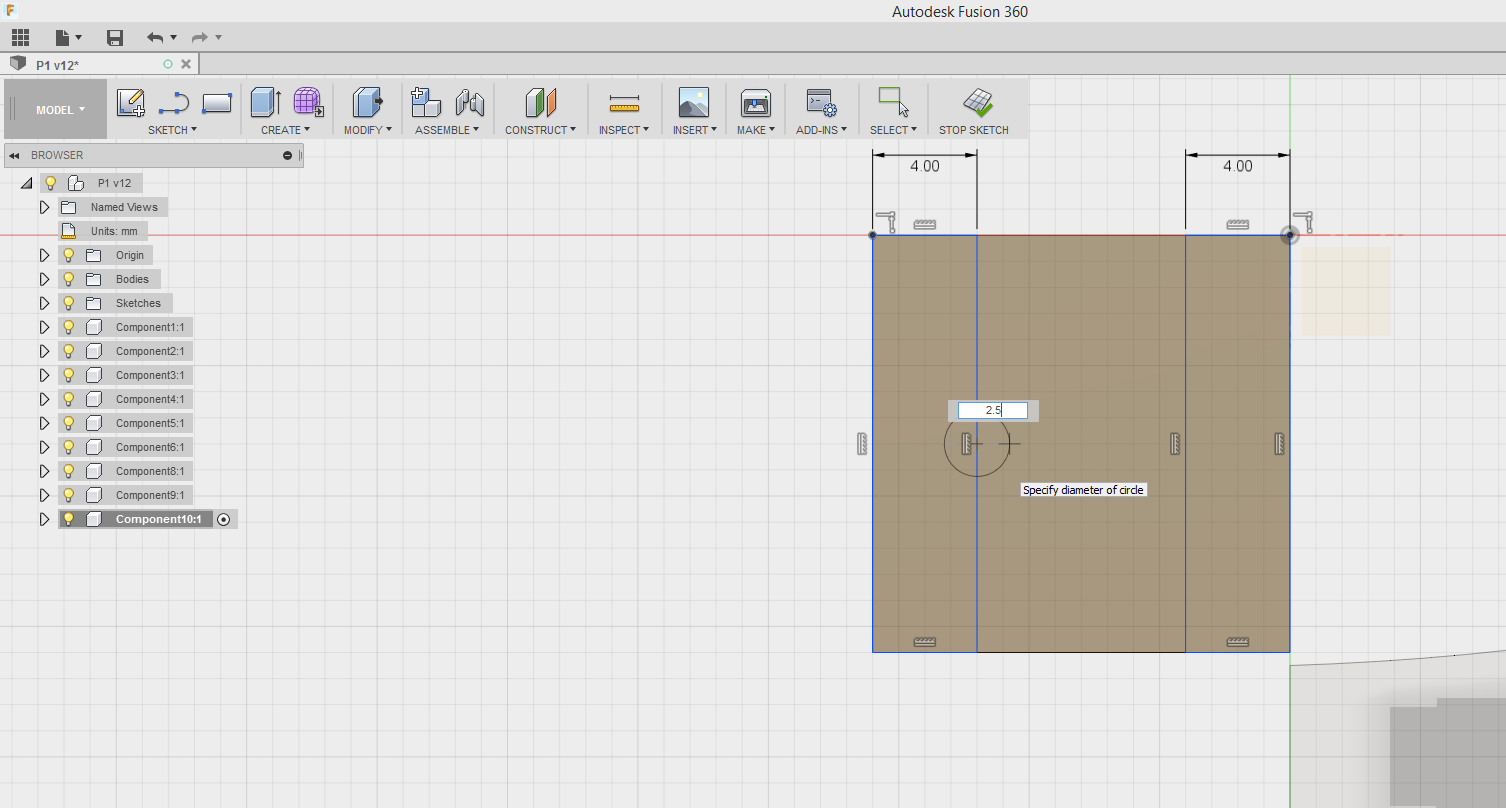Expand the Sketches folder
Screen dimensions: 1506x808
pyautogui.click(x=44, y=303)
